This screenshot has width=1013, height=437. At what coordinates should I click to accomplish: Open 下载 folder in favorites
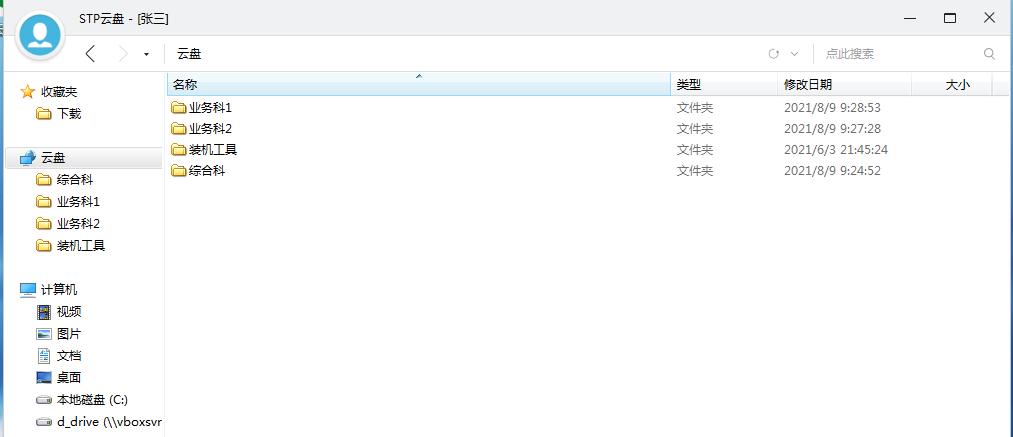pos(69,114)
